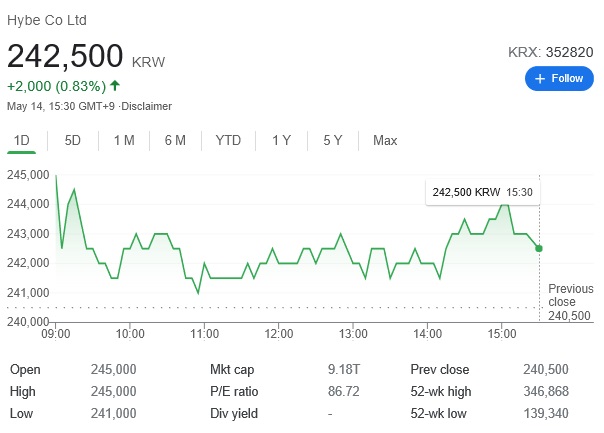Screen dimensions: 604x433
Task: Click the Mkt cap value 9.18T
Action: pyautogui.click(x=344, y=369)
